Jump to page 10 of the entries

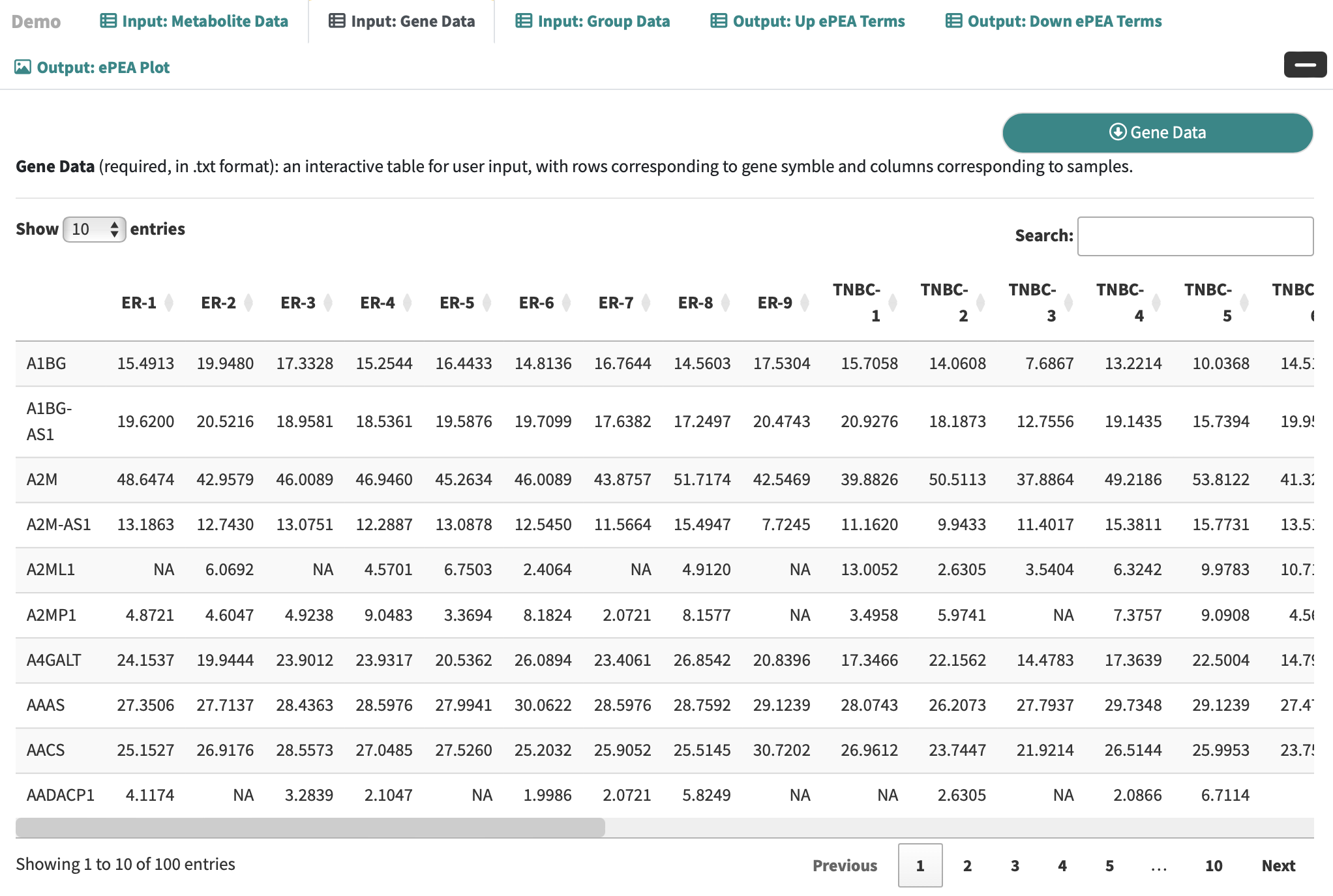click(x=1213, y=865)
